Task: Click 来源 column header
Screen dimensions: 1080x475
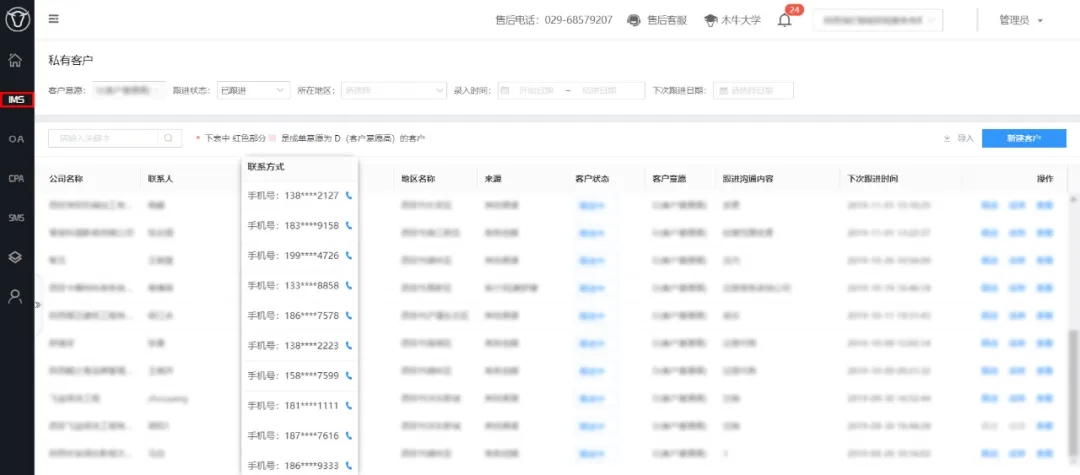Action: (x=492, y=179)
